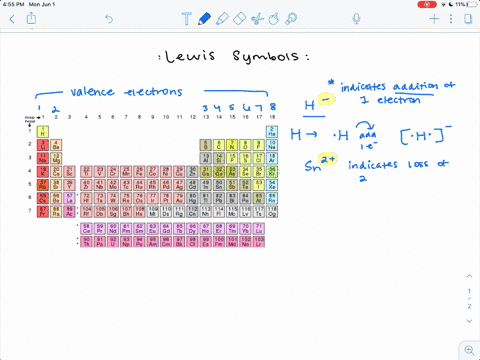Open the share export icon

click(31, 18)
